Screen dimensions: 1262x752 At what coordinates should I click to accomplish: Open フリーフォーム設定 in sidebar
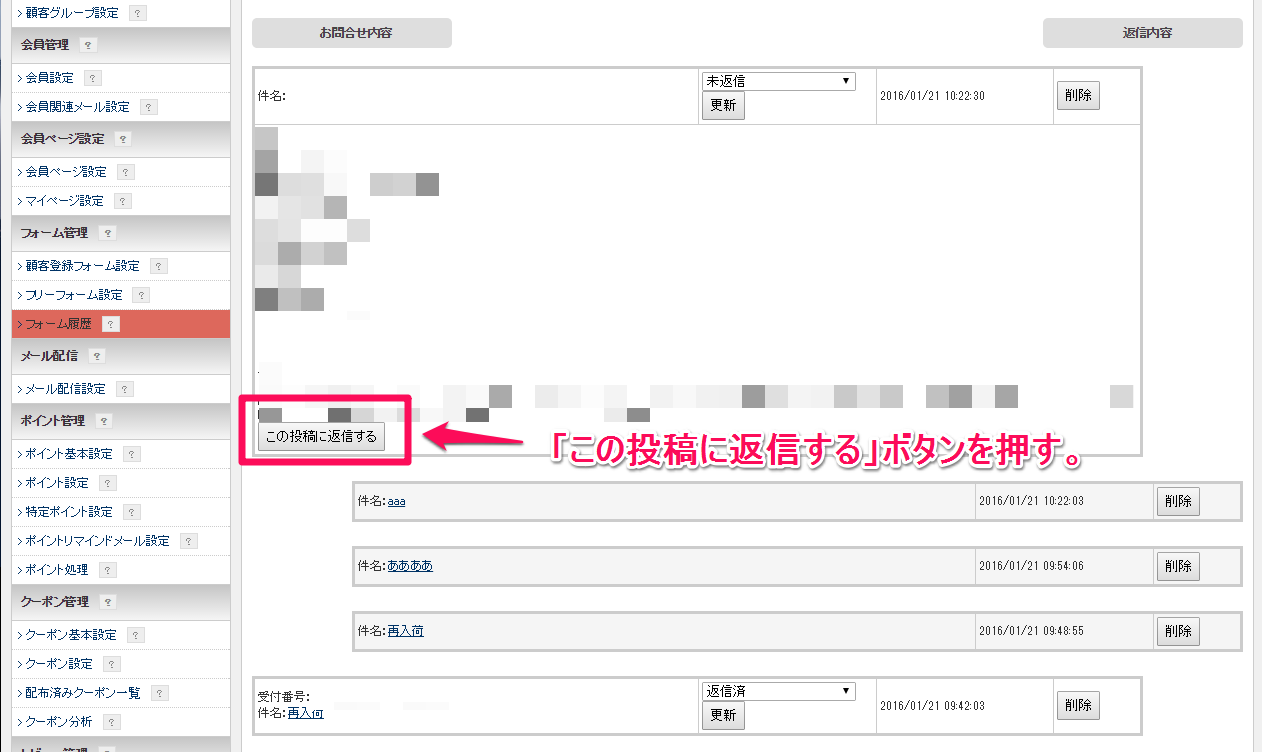point(73,295)
